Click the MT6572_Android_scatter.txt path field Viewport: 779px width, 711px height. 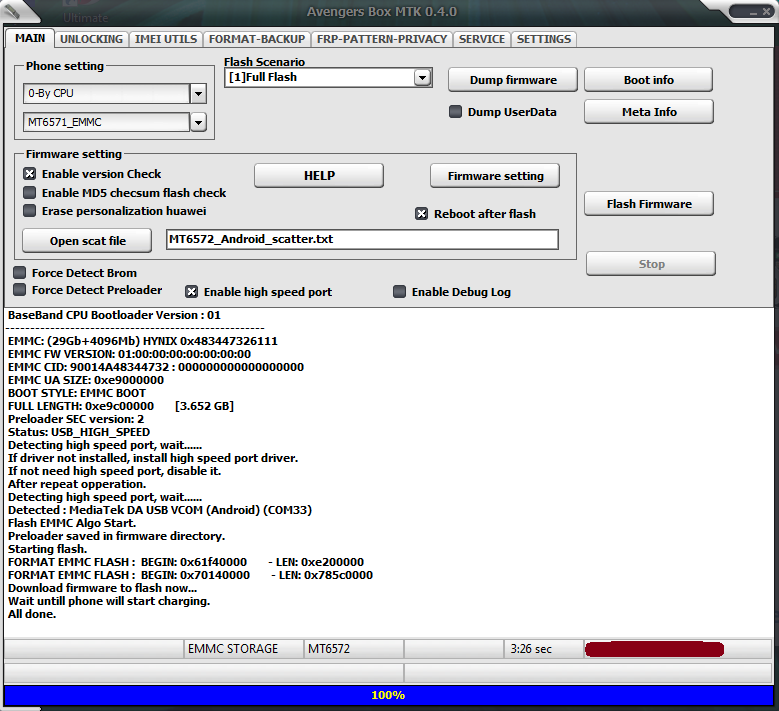[362, 239]
